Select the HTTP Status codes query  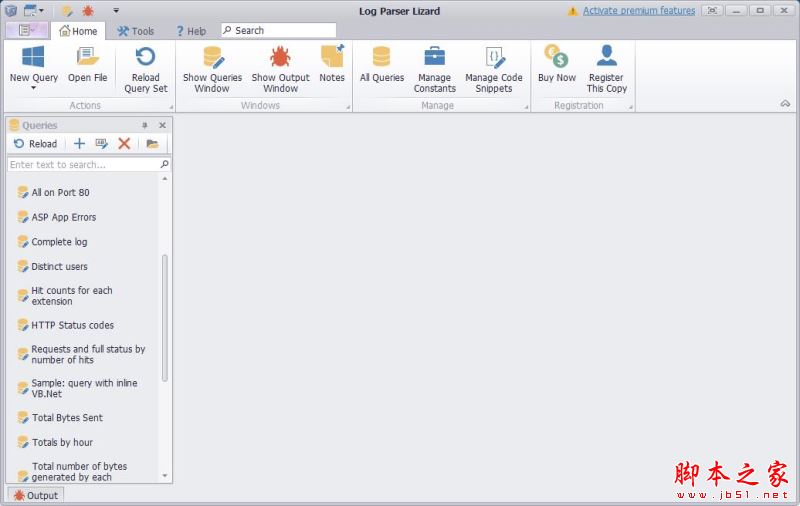pyautogui.click(x=72, y=325)
